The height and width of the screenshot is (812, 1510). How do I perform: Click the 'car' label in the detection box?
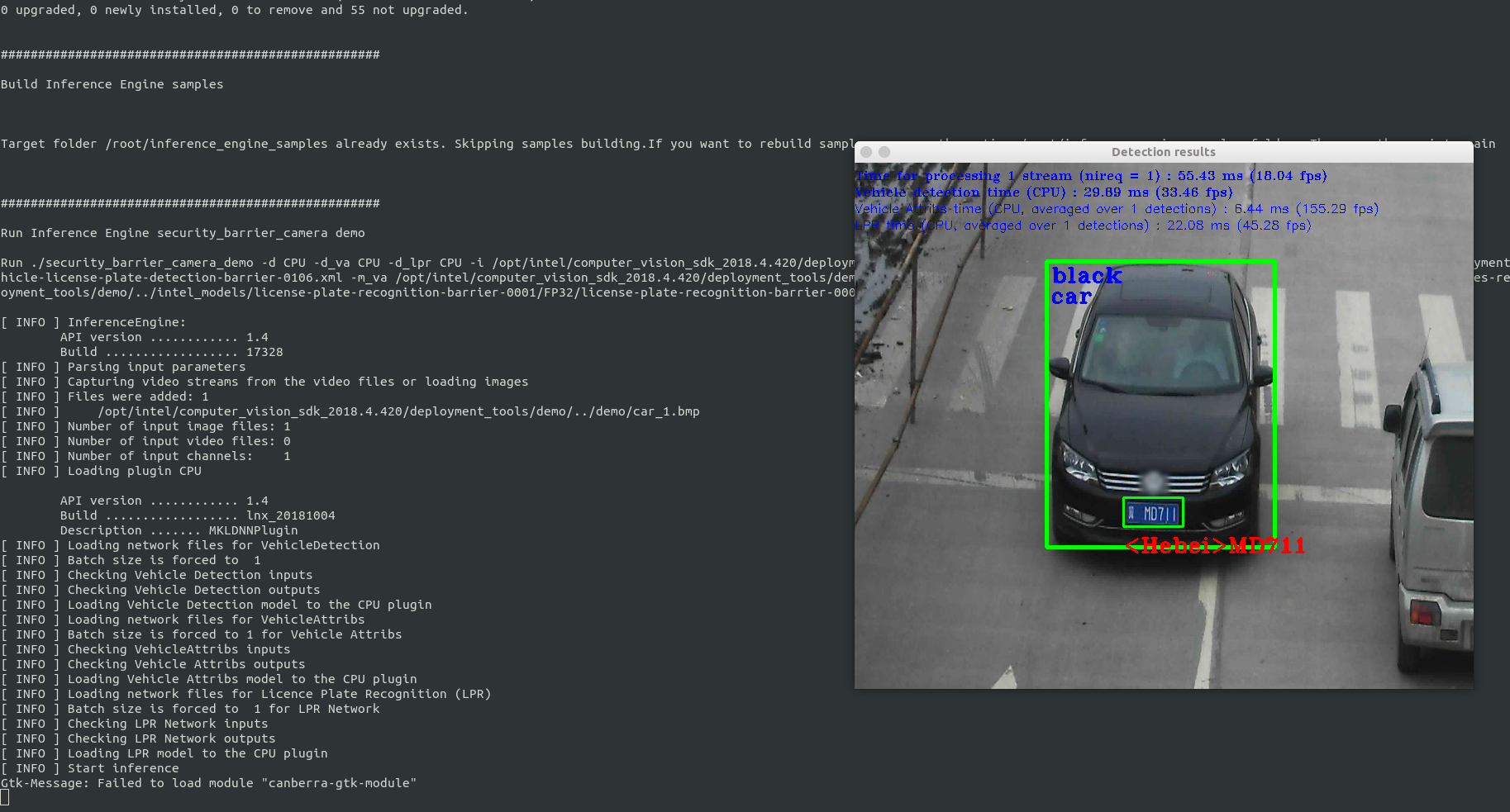point(1071,297)
